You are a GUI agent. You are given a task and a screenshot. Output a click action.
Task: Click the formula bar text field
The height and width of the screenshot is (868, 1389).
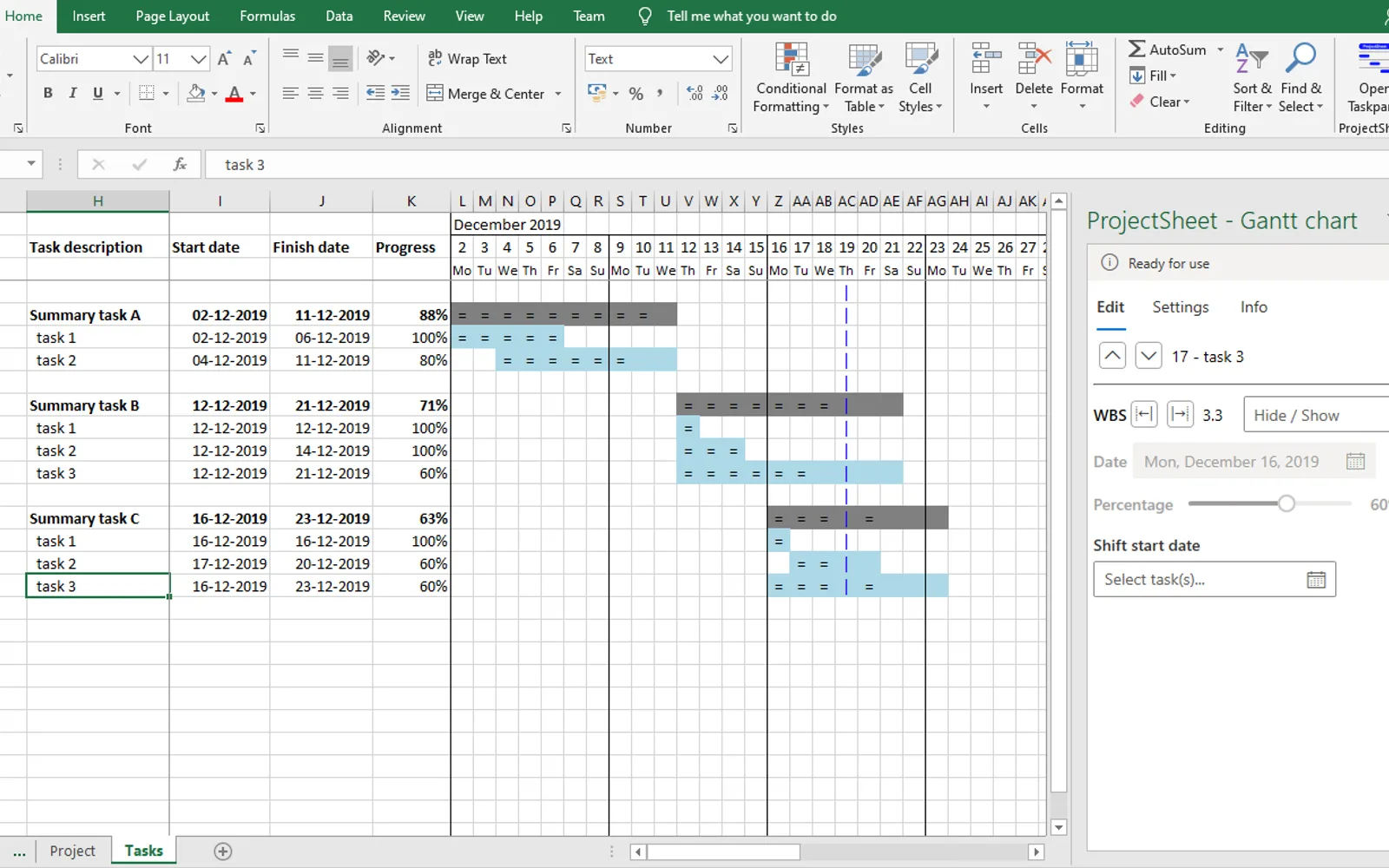(799, 164)
